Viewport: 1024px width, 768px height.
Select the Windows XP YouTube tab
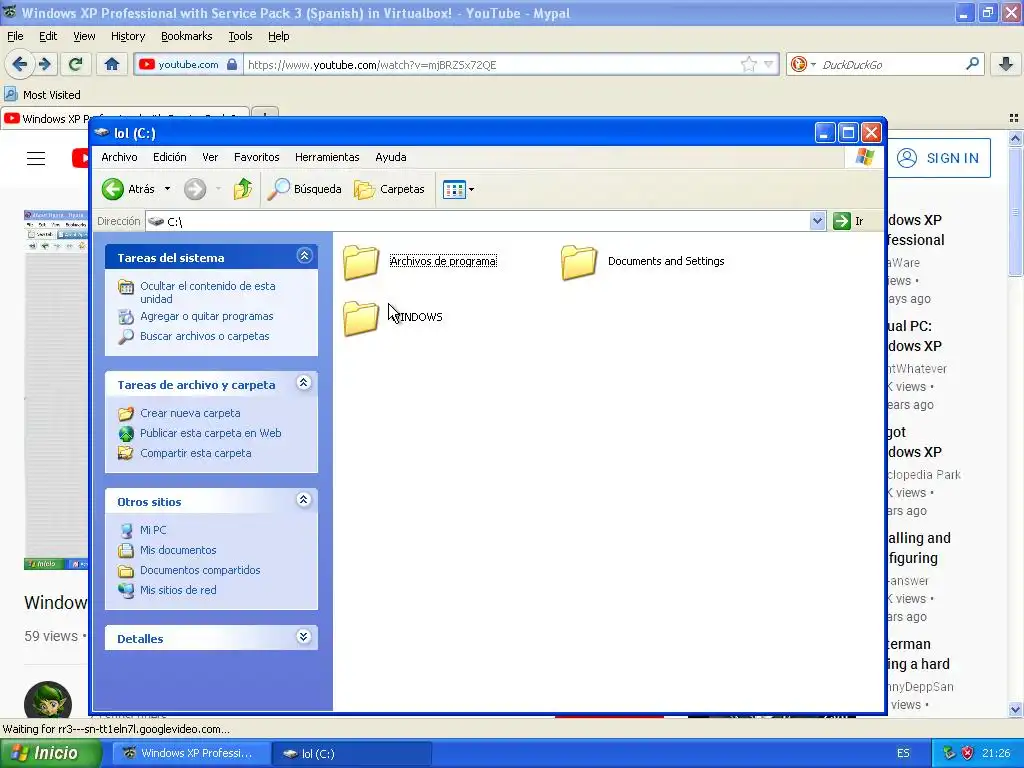tap(124, 118)
